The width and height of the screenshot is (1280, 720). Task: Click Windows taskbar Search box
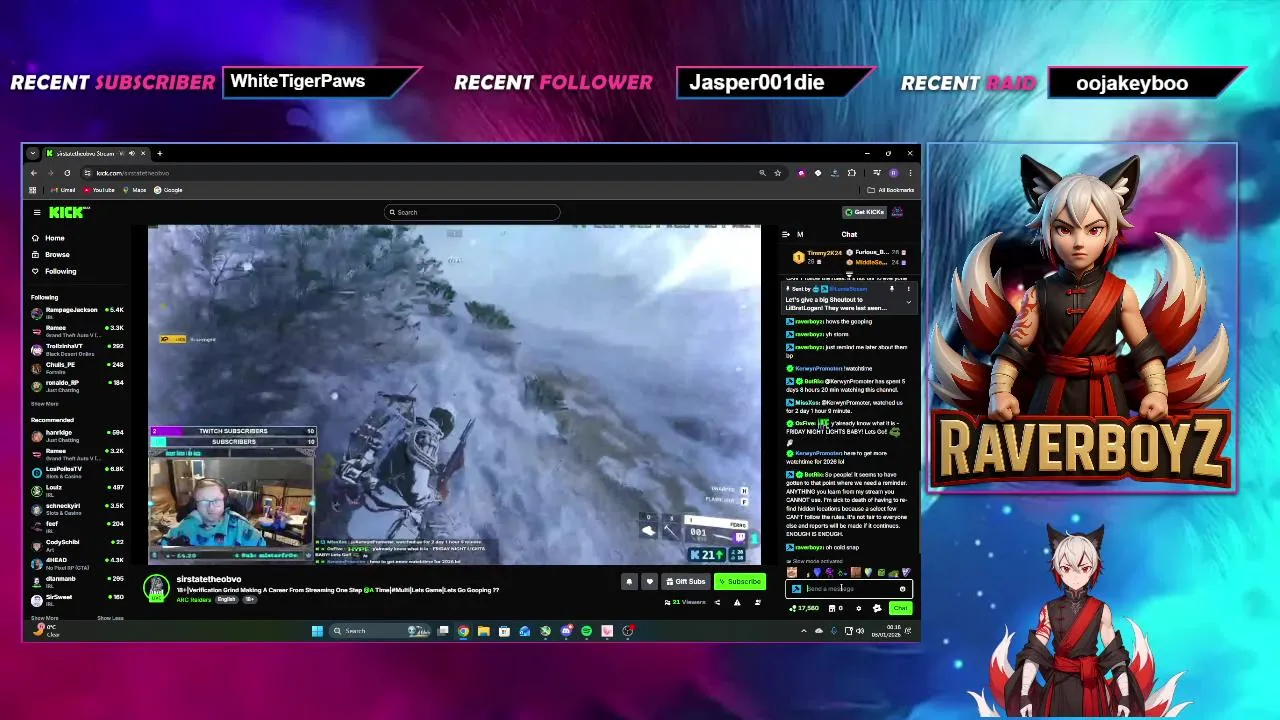click(x=381, y=631)
